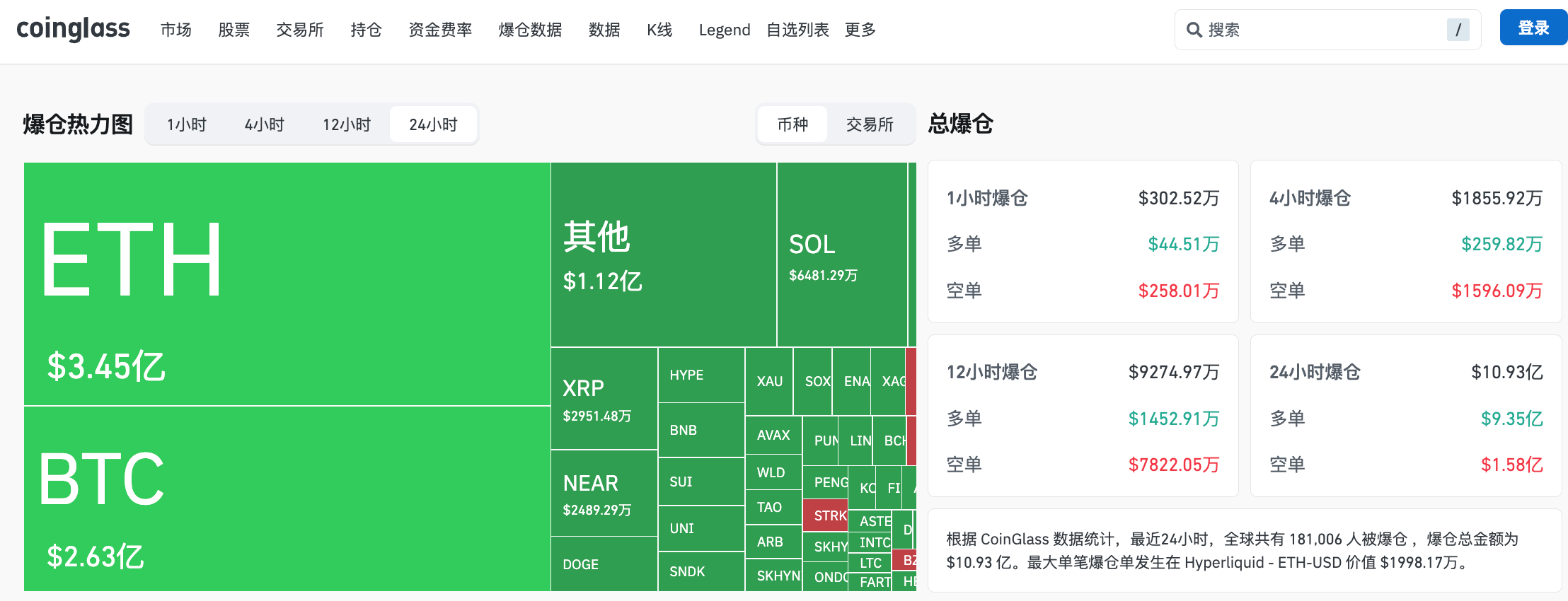Click the DOGE heatmap tile
The width and height of the screenshot is (1568, 601).
click(604, 564)
